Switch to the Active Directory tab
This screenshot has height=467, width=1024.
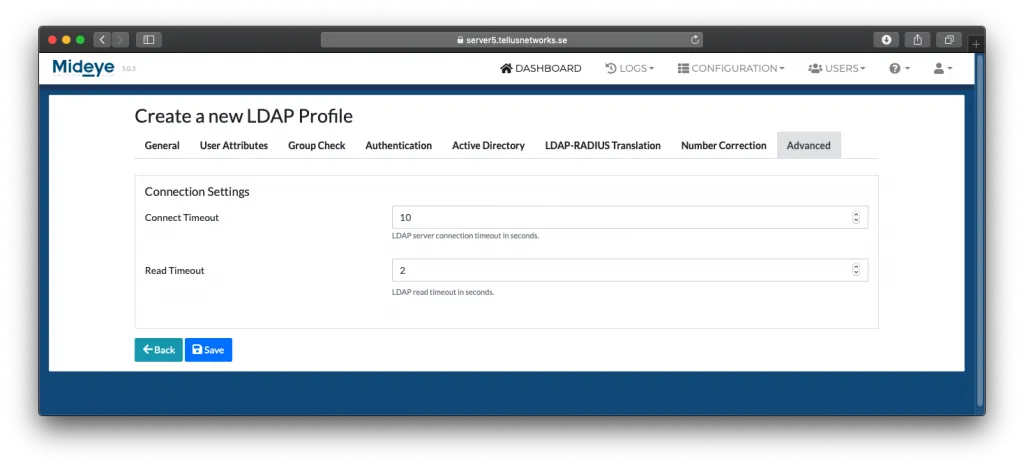point(488,145)
